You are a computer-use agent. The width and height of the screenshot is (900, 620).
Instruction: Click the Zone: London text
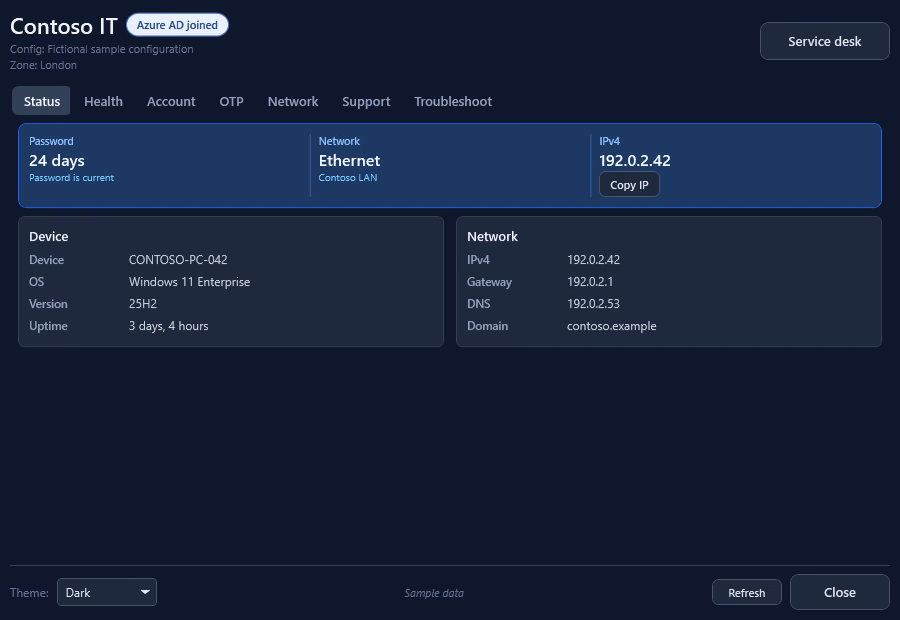(x=43, y=65)
